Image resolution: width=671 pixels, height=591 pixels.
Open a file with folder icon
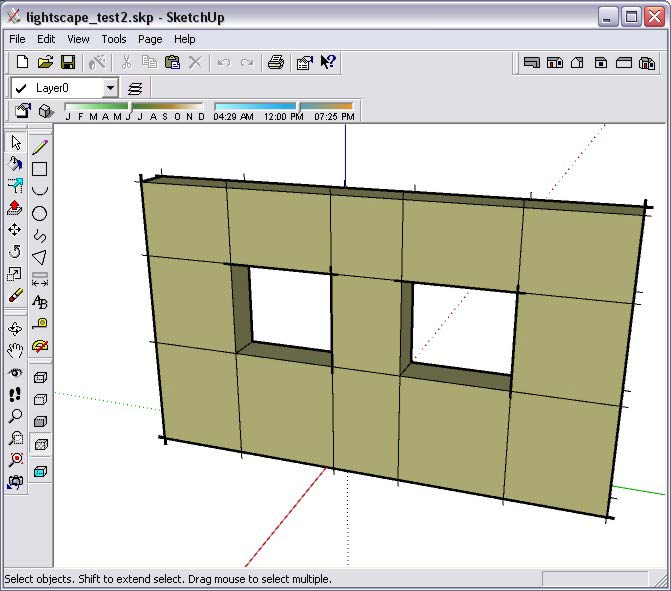(45, 62)
